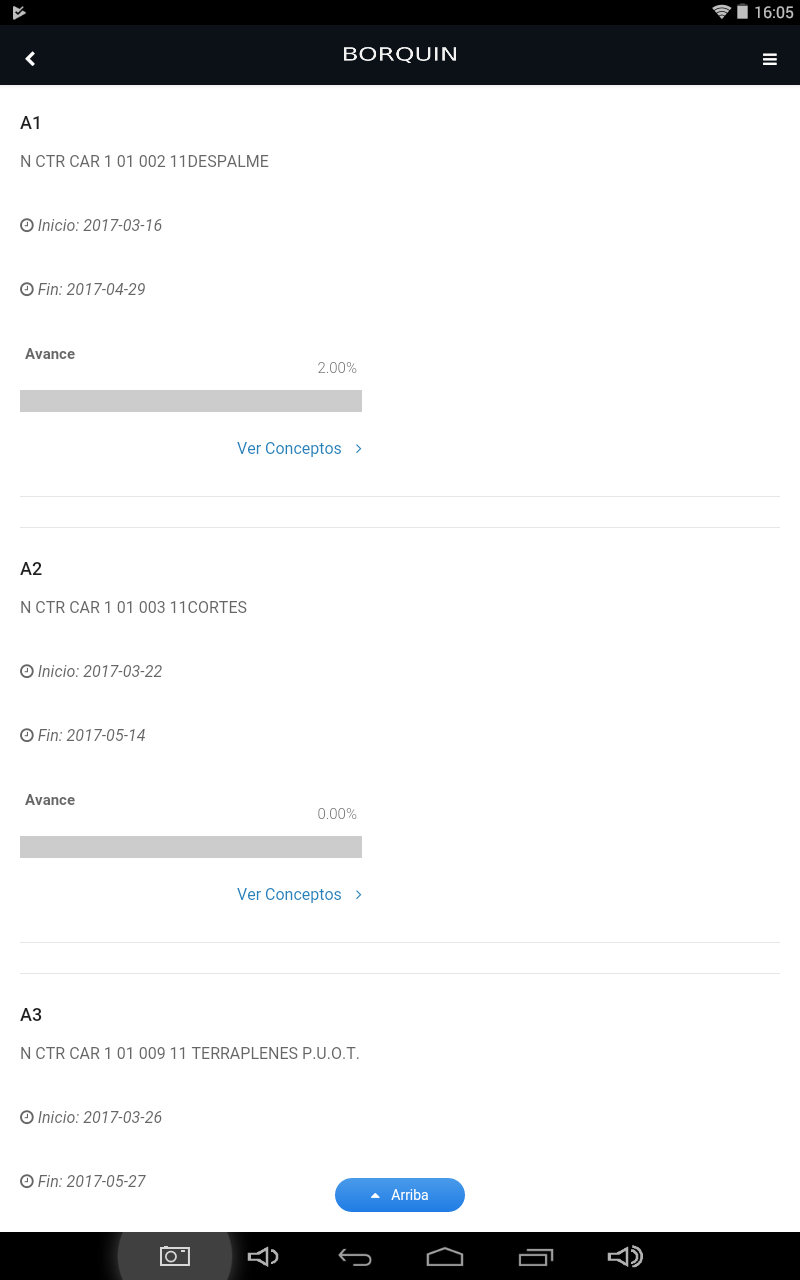Tap the screenshot camera icon
This screenshot has width=800, height=1280.
pos(175,1256)
